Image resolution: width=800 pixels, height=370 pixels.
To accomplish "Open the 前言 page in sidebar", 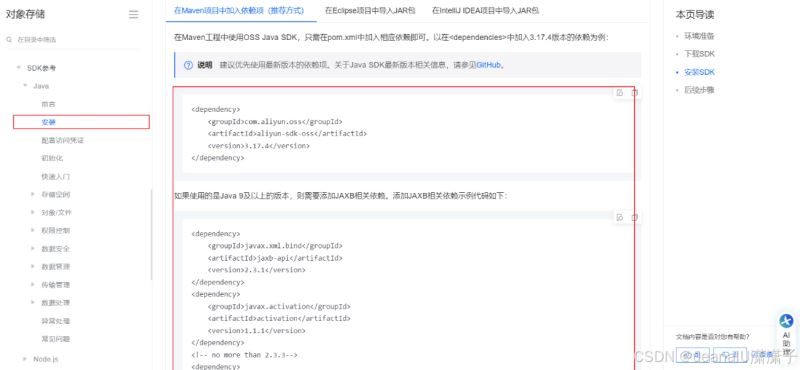I will (48, 104).
